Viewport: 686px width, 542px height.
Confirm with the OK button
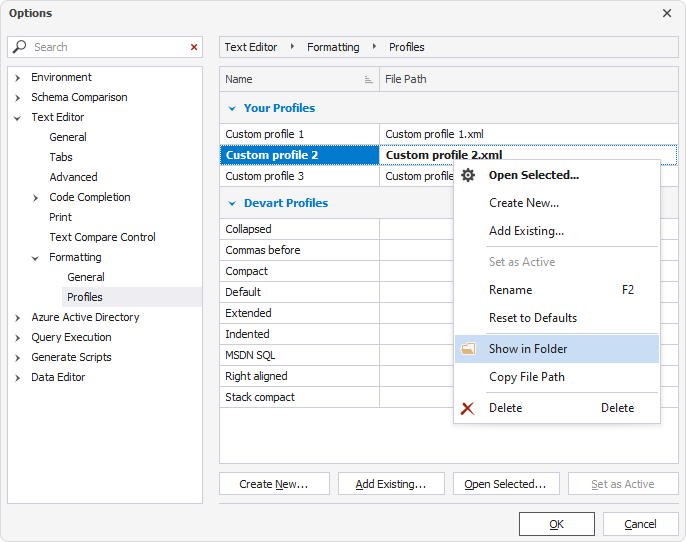tap(556, 524)
